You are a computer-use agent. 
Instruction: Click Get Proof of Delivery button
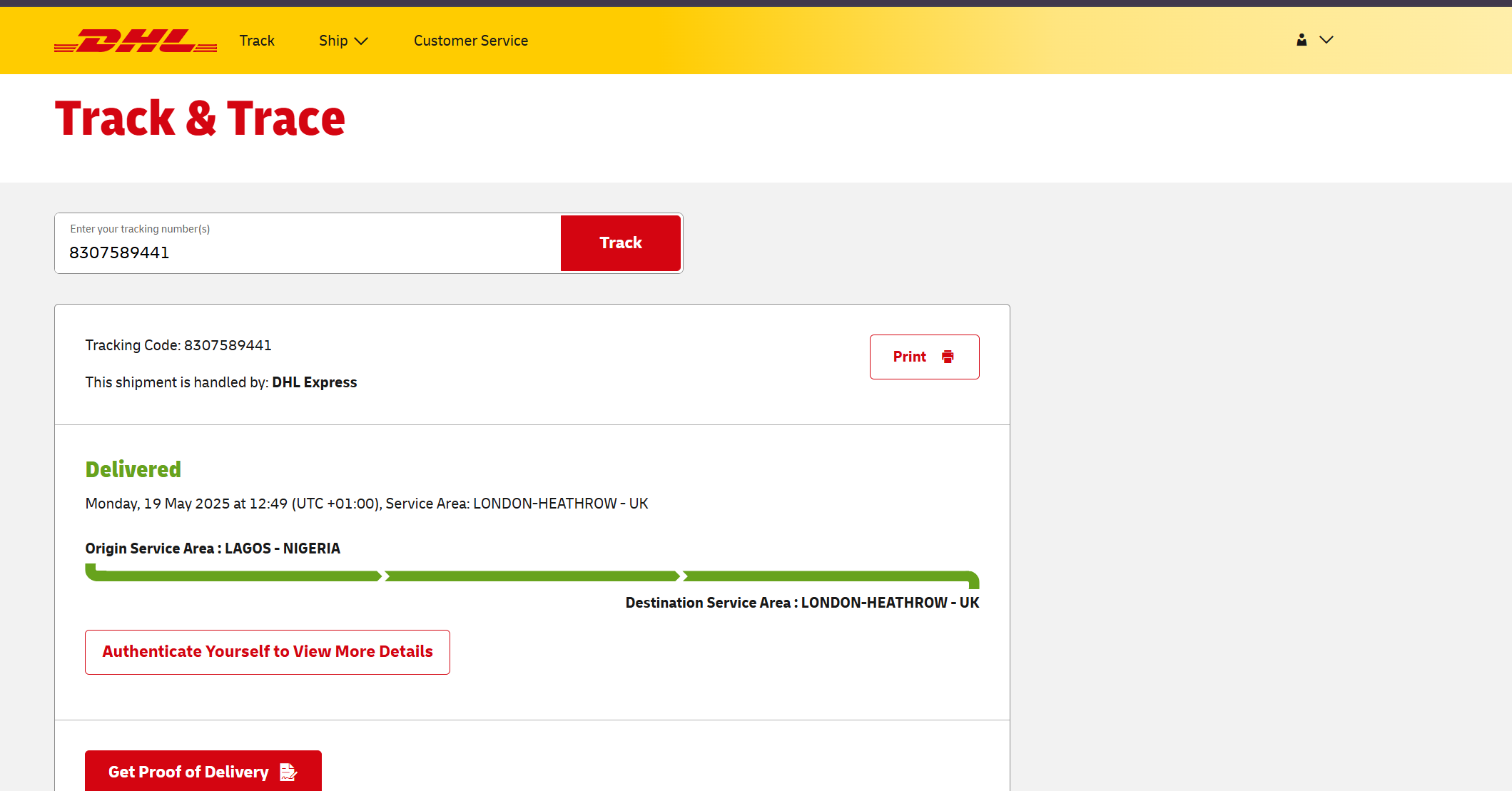click(x=203, y=771)
